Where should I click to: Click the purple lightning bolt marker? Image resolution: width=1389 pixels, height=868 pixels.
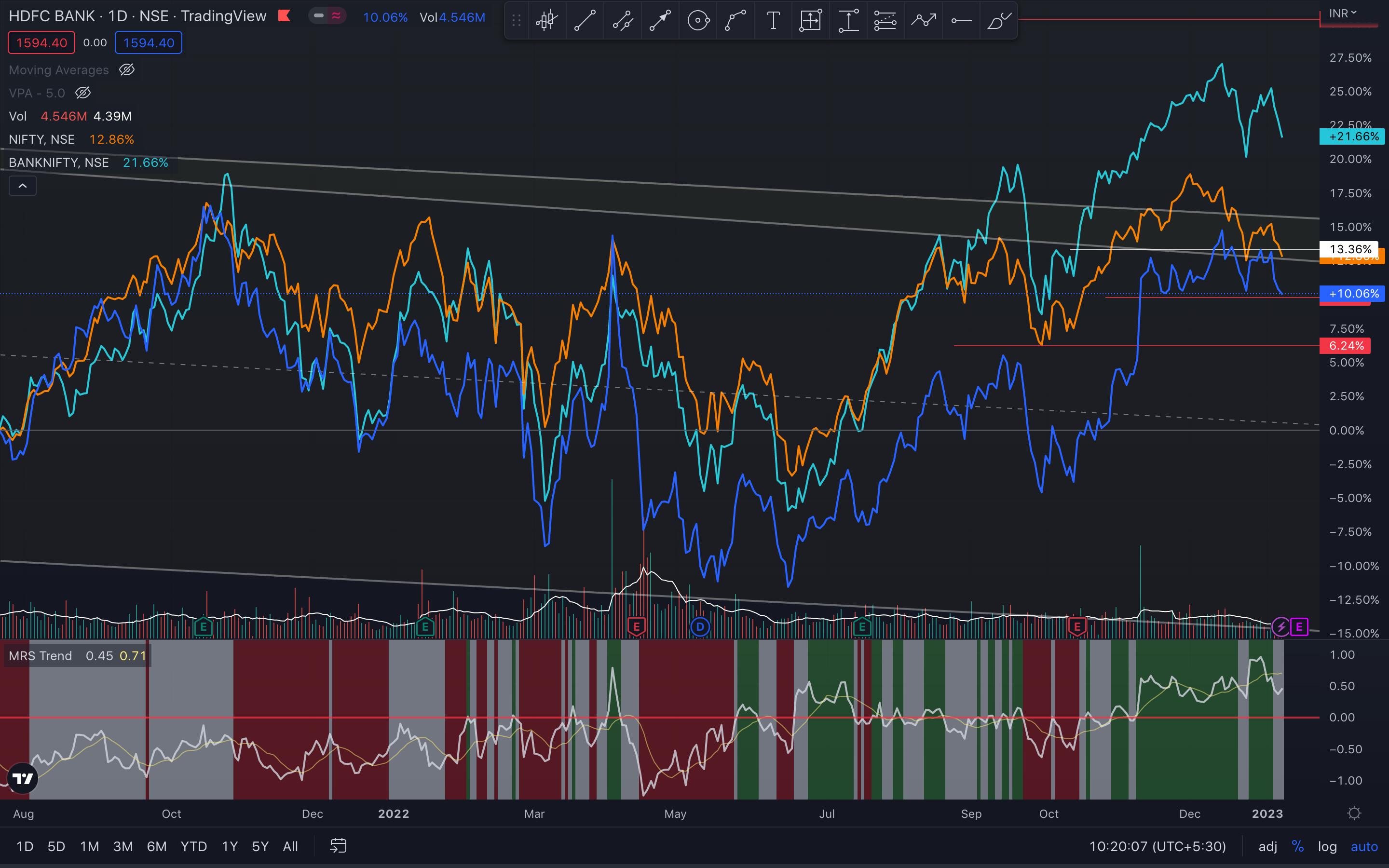tap(1281, 627)
